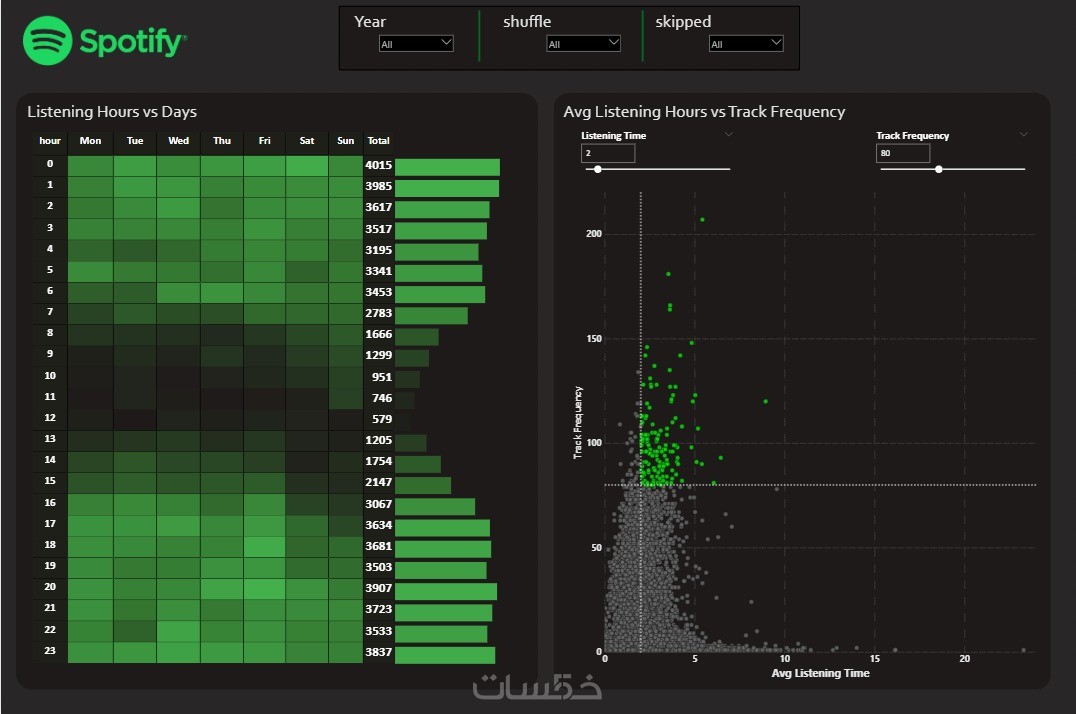Click the data bar next to 2783
Screen dimensions: 1076x714
[432, 316]
